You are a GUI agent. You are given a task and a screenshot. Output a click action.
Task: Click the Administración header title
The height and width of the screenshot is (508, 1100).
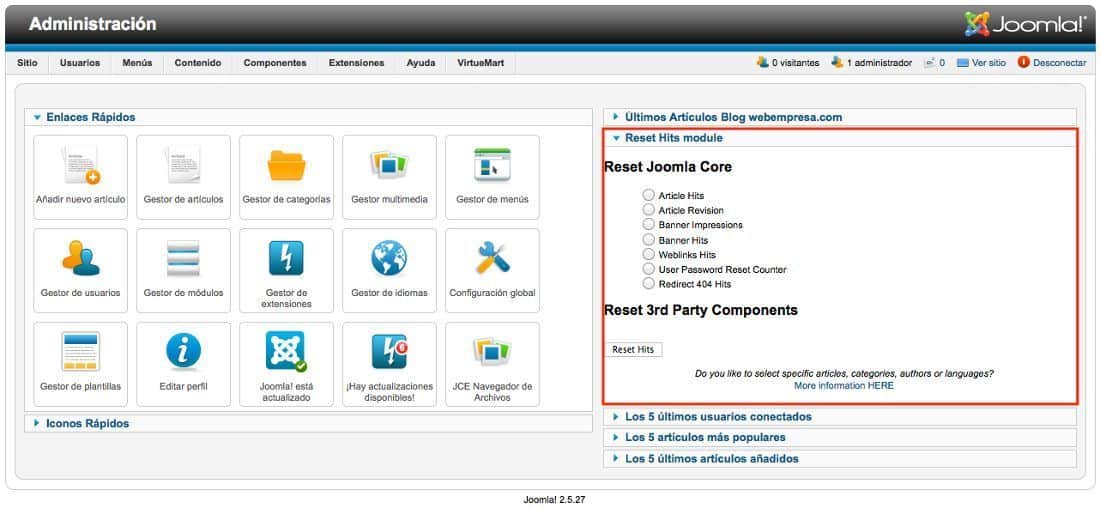tap(93, 24)
